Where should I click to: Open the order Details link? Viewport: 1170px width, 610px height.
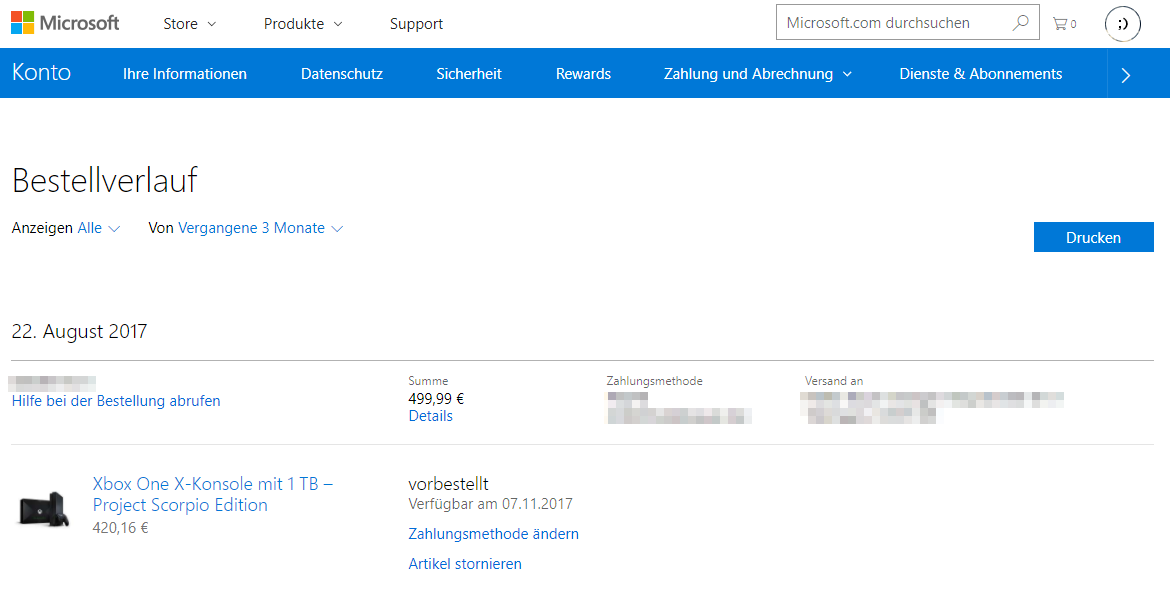click(431, 416)
